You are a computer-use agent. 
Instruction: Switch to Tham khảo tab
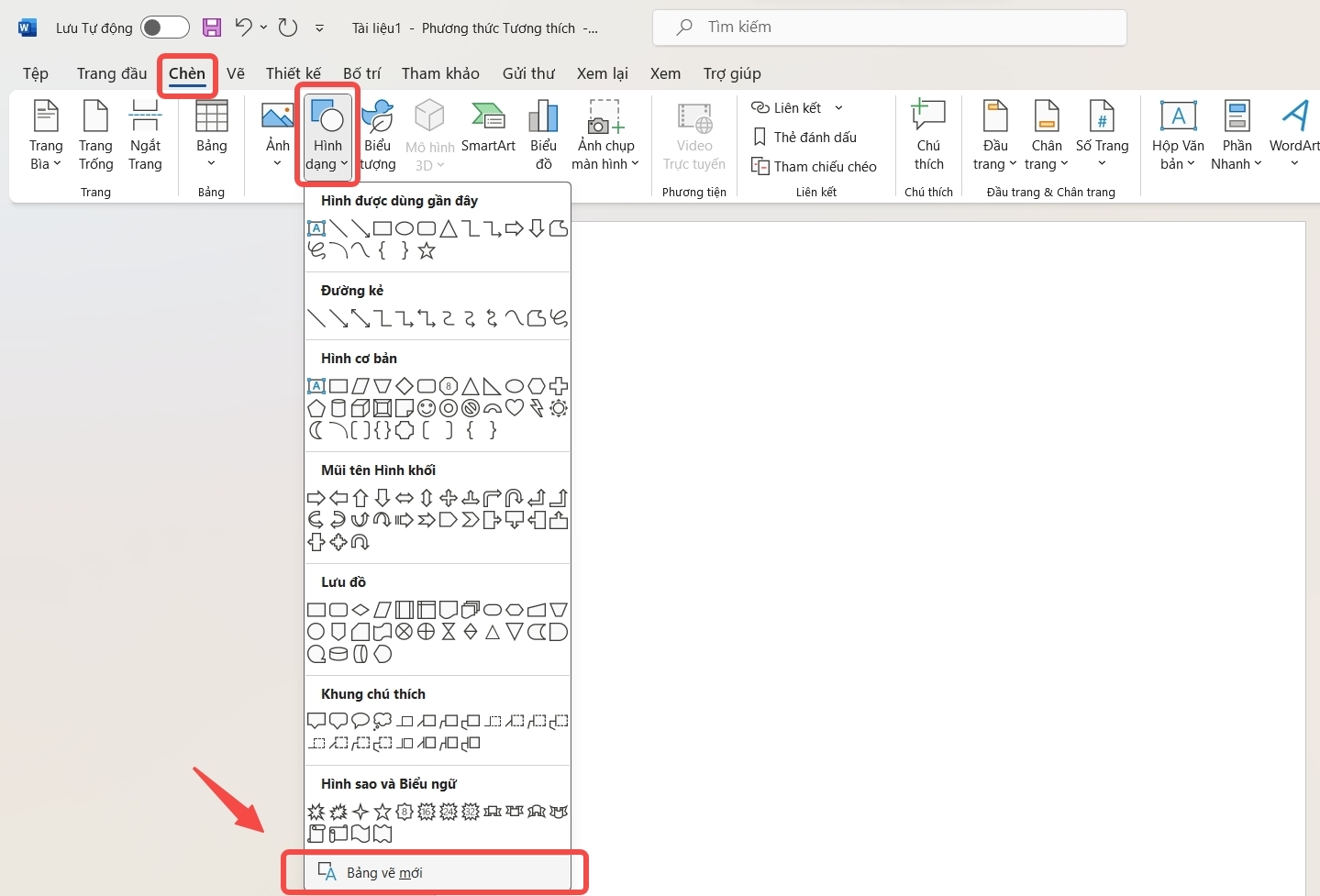[x=440, y=73]
